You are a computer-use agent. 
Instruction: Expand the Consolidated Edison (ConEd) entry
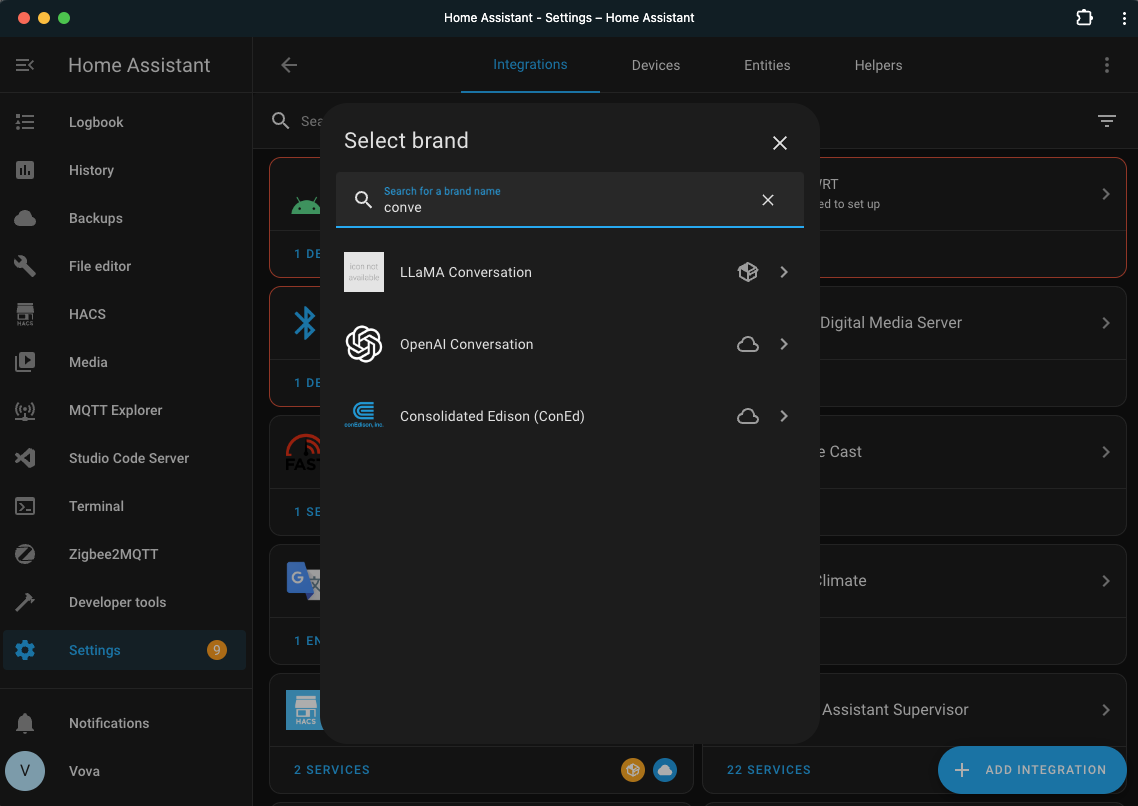click(x=784, y=416)
